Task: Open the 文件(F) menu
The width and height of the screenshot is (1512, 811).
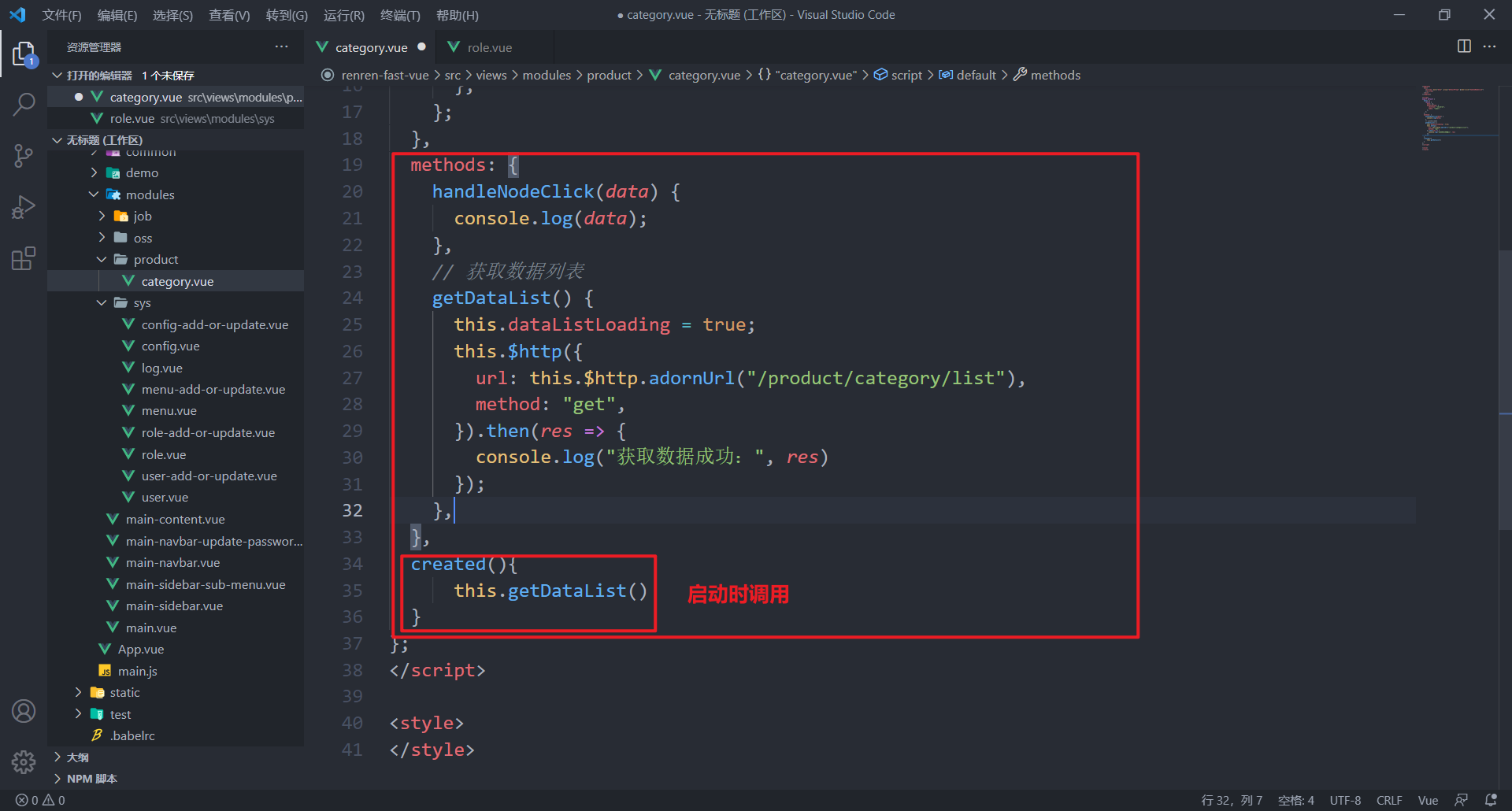Action: pyautogui.click(x=61, y=15)
